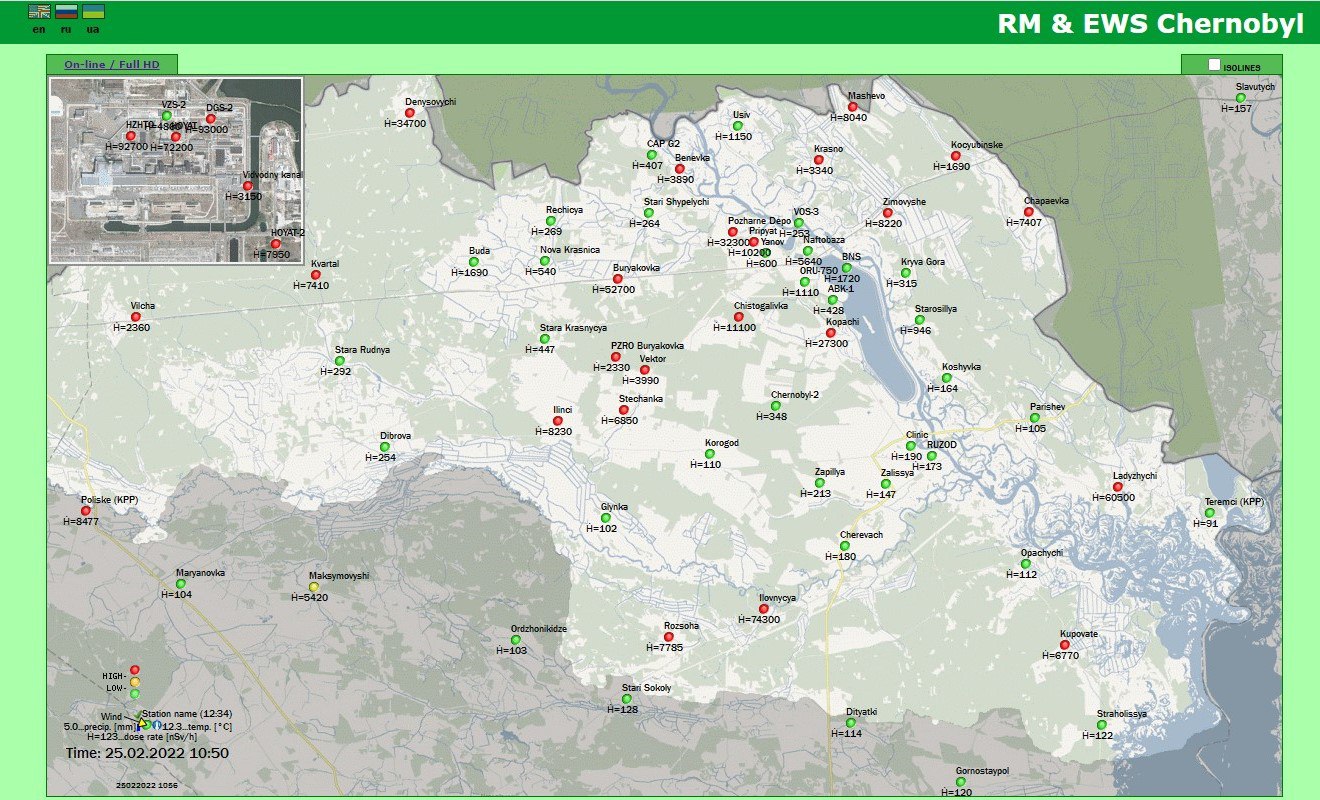Image resolution: width=1320 pixels, height=800 pixels.
Task: Switch language using the English flag
Action: point(39,12)
